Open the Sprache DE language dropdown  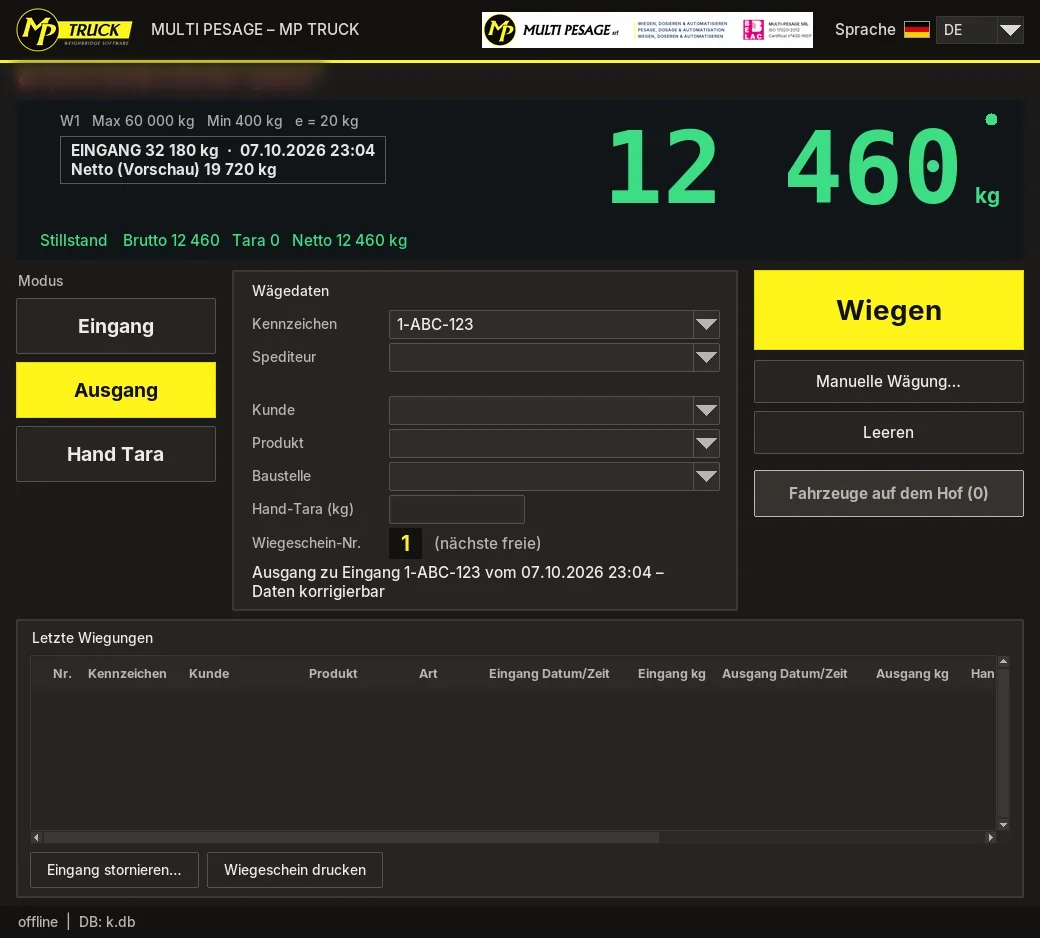[x=979, y=30]
